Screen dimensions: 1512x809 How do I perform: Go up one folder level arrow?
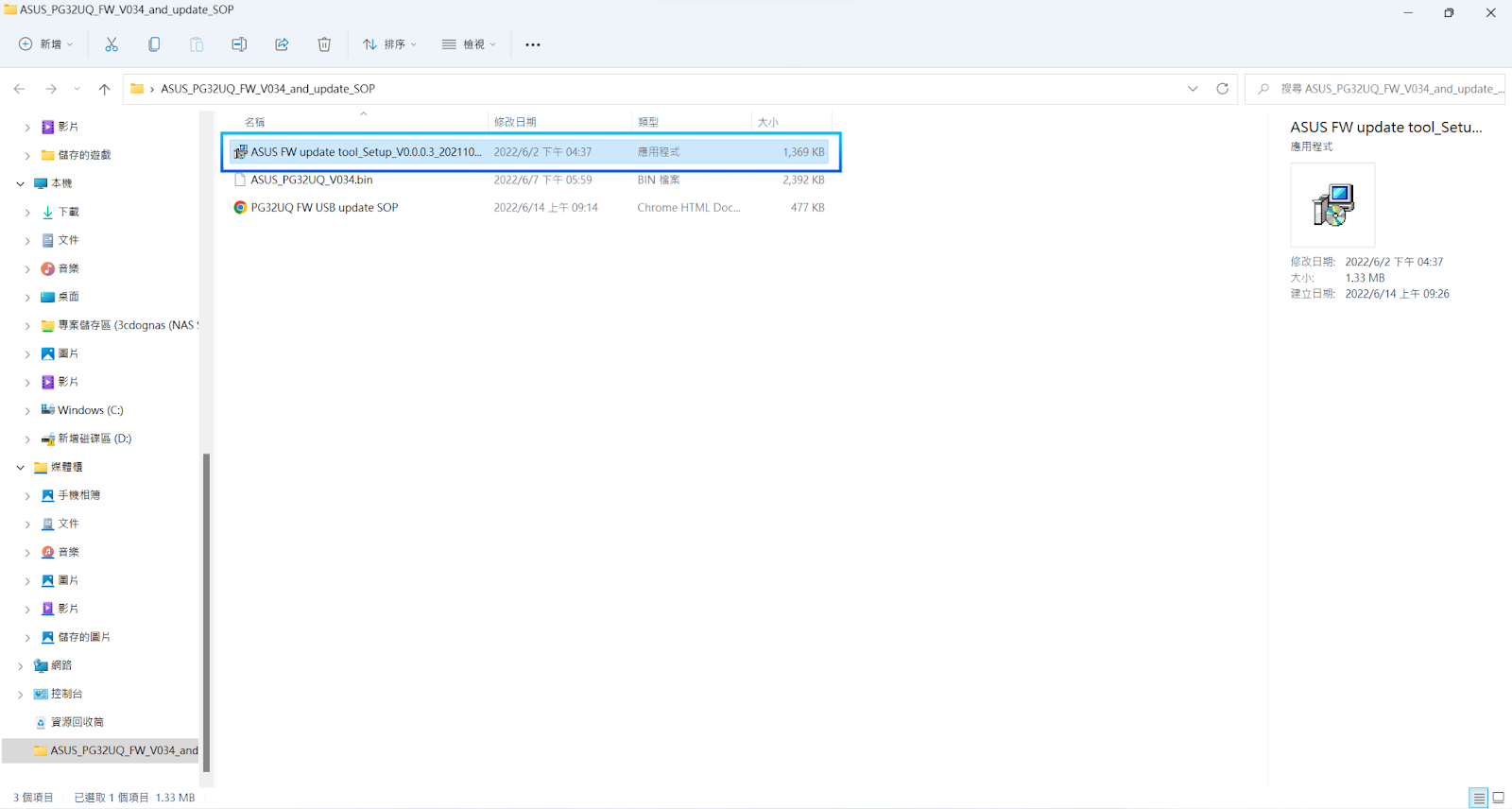(x=104, y=89)
